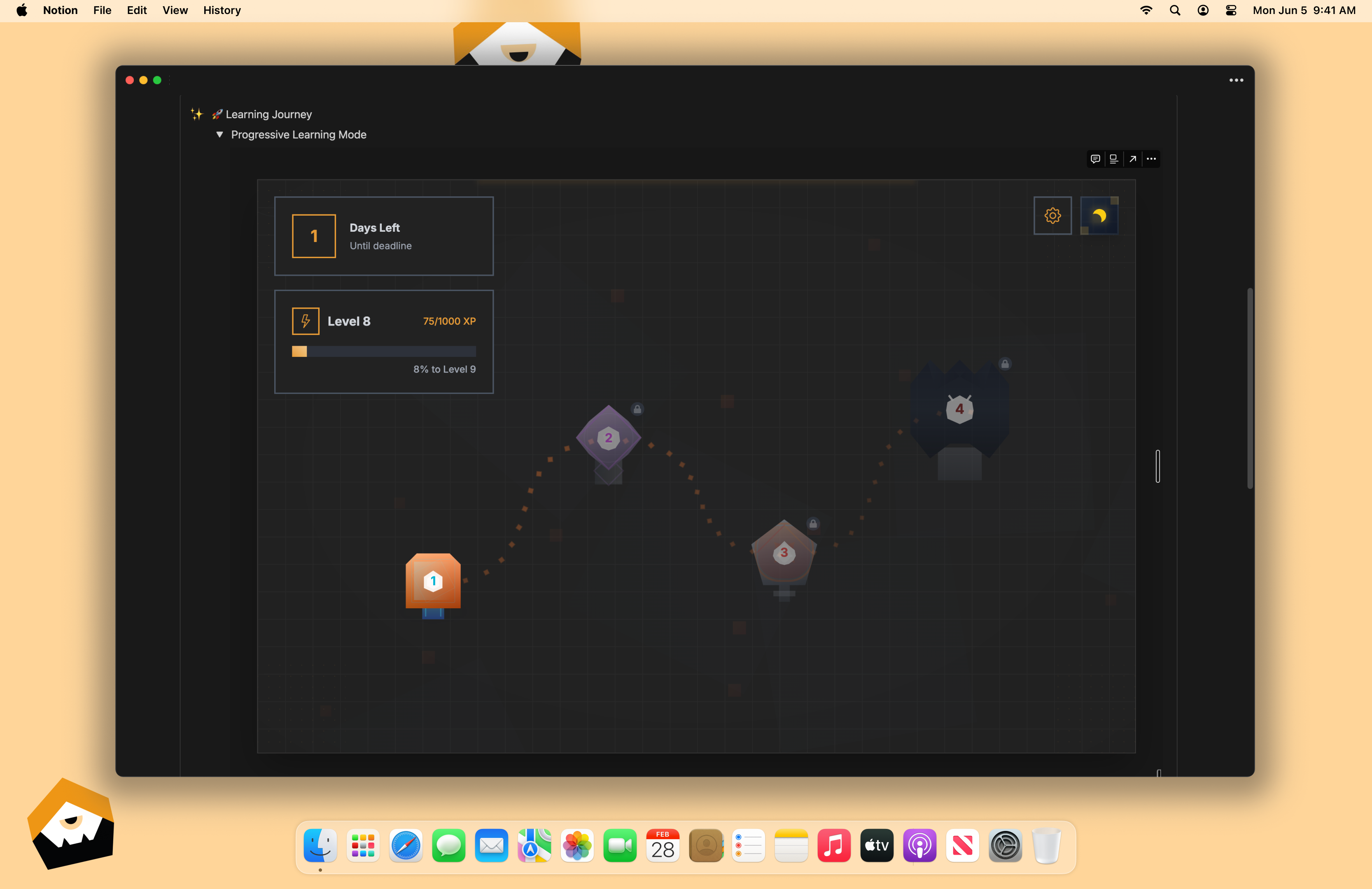This screenshot has width=1372, height=889.
Task: Click the date and time in menu bar
Action: (1304, 10)
